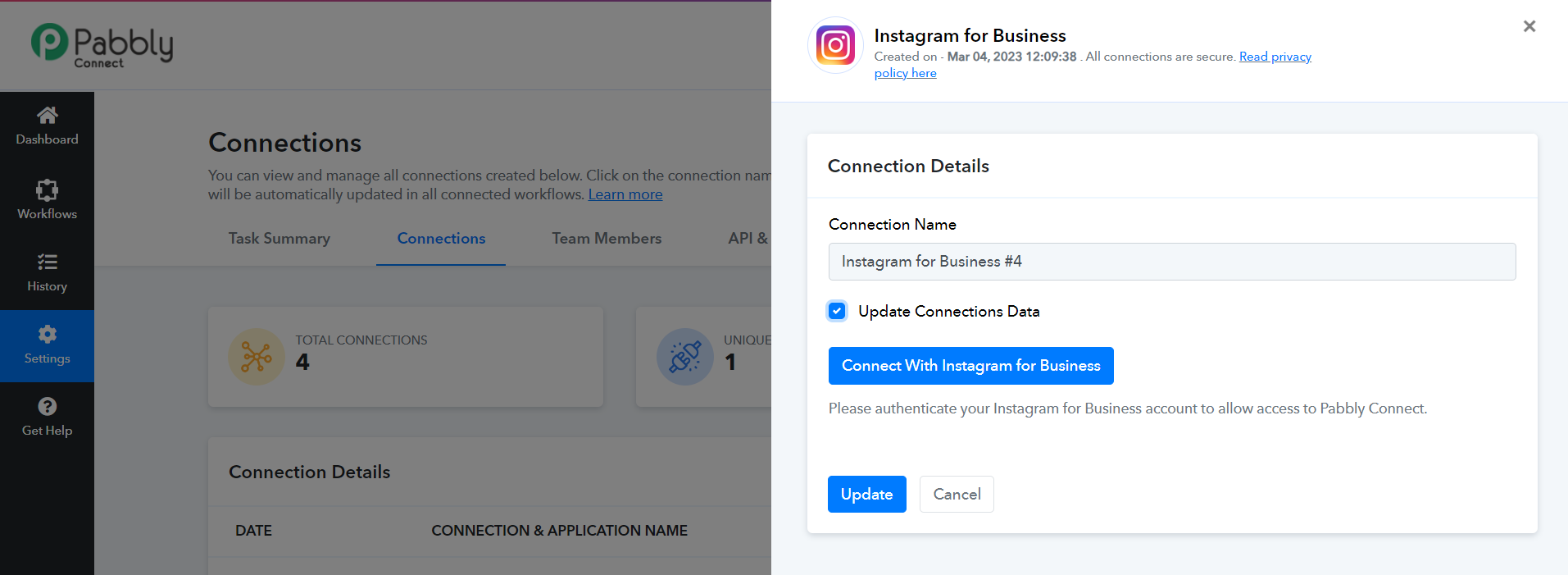Follow the Learn more link
Image resolution: width=1568 pixels, height=575 pixels.
625,194
